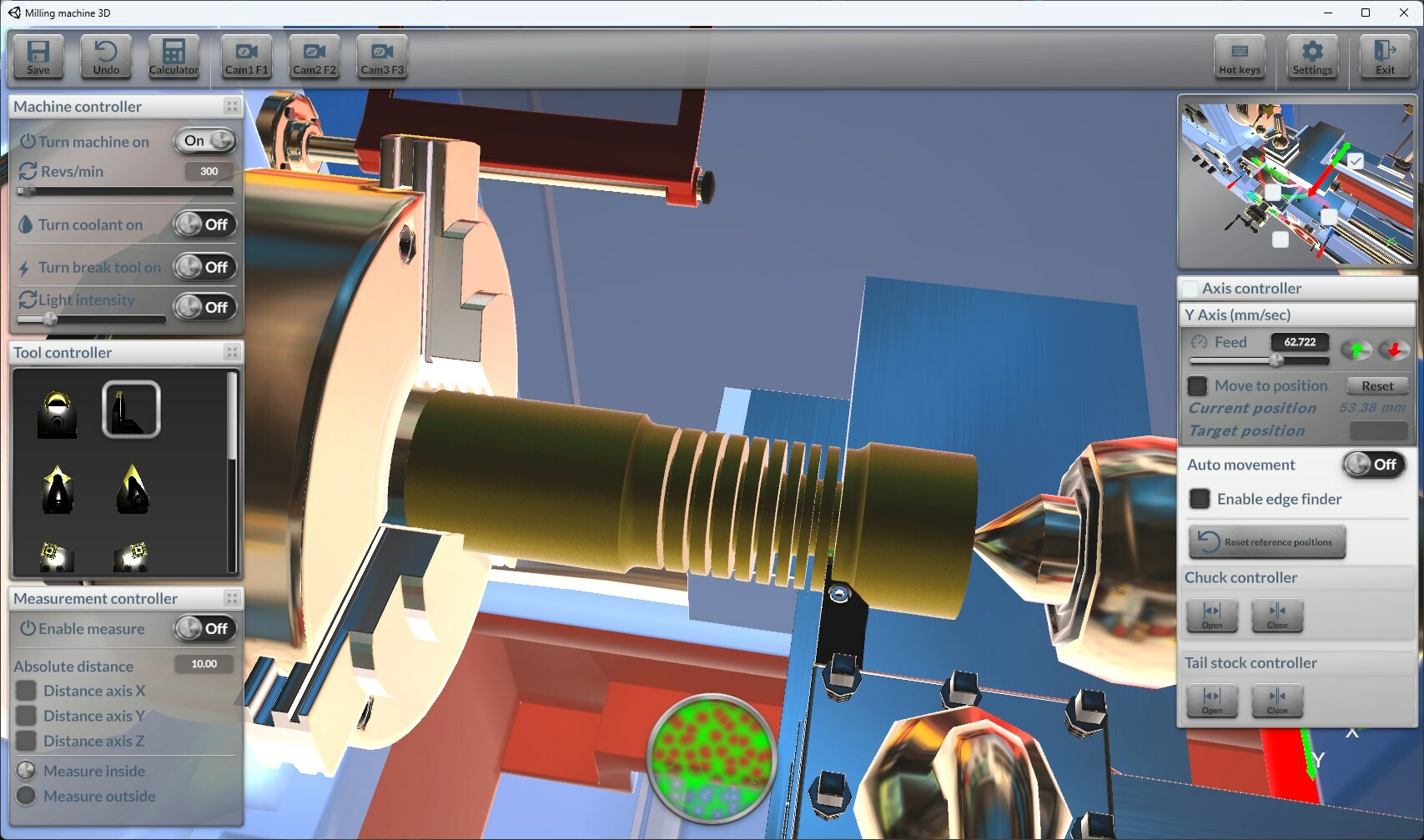1424x840 pixels.
Task: Enable the Move to position checkbox
Action: tap(1199, 385)
